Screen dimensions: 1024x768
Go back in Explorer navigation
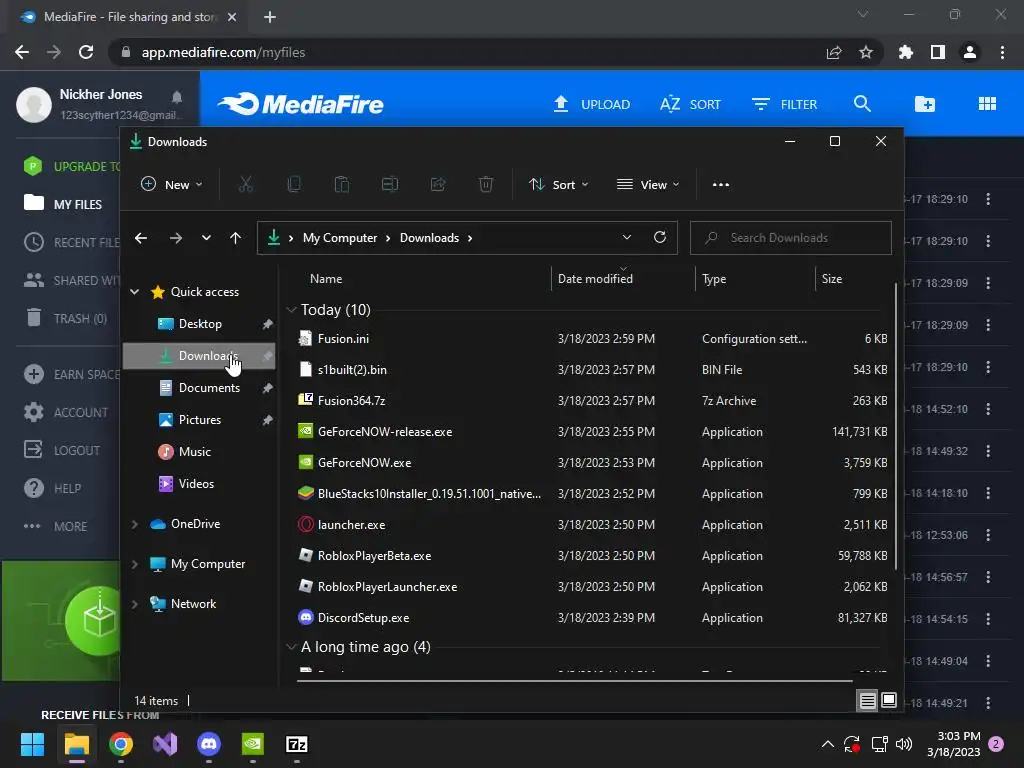pyautogui.click(x=140, y=238)
